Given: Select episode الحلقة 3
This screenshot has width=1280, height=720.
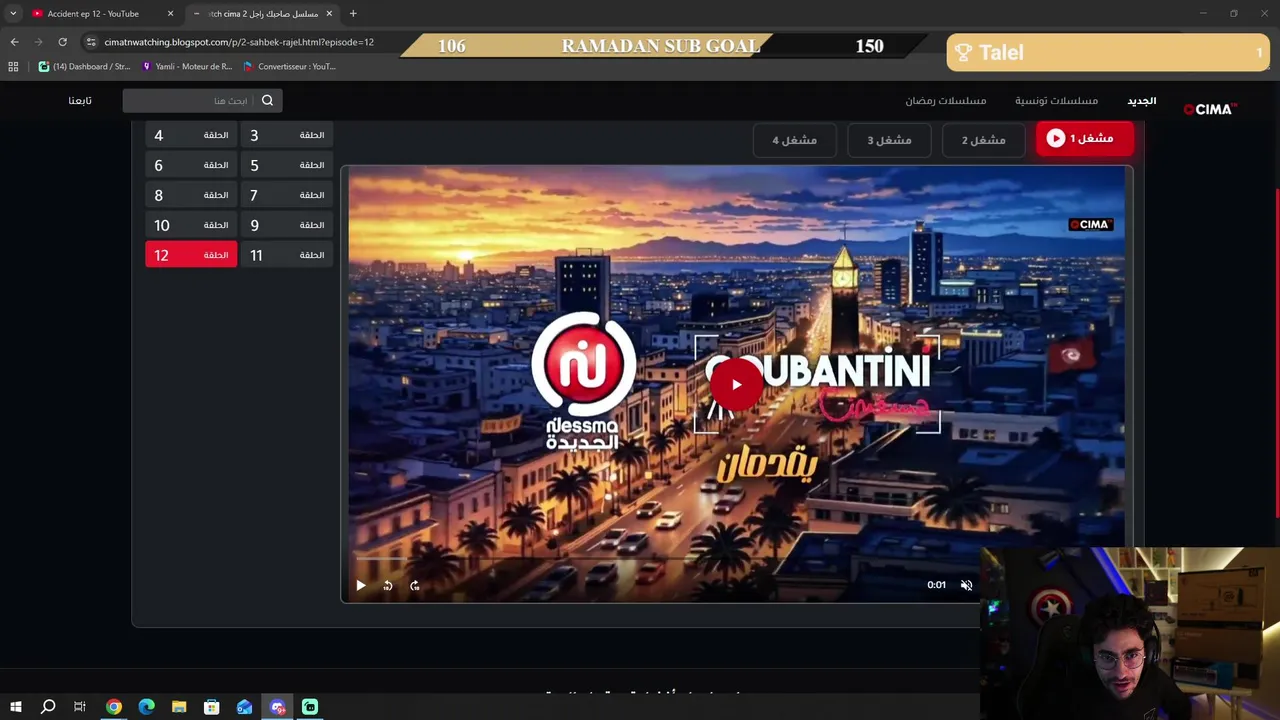Looking at the screenshot, I should pos(287,135).
